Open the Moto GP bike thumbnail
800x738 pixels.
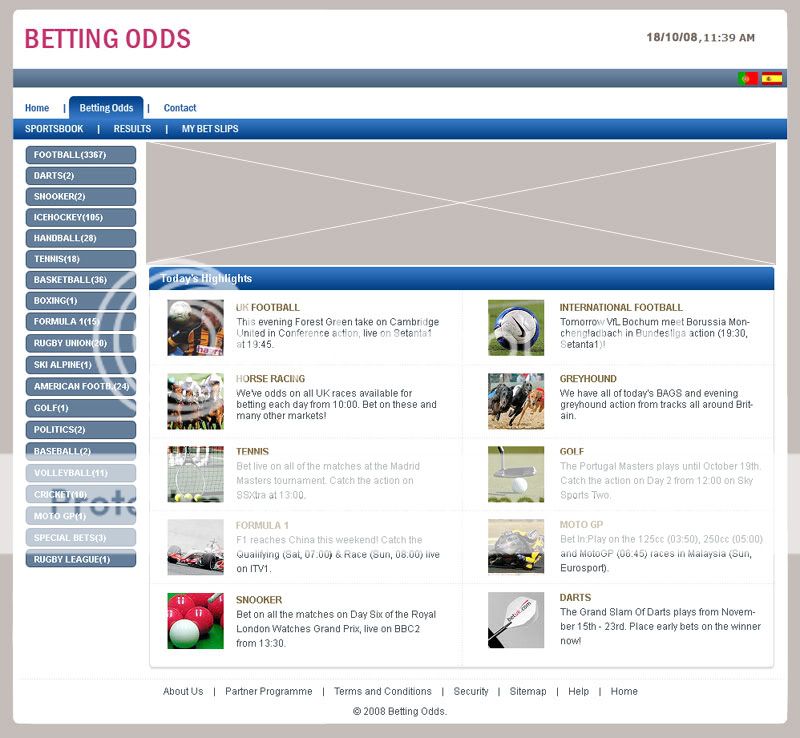coord(516,547)
